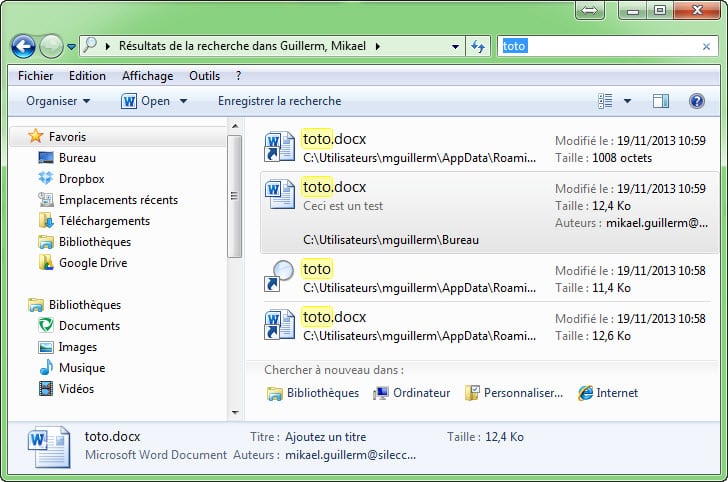Click the navigation pane scrollbar thumb
The height and width of the screenshot is (482, 728).
coord(234,196)
